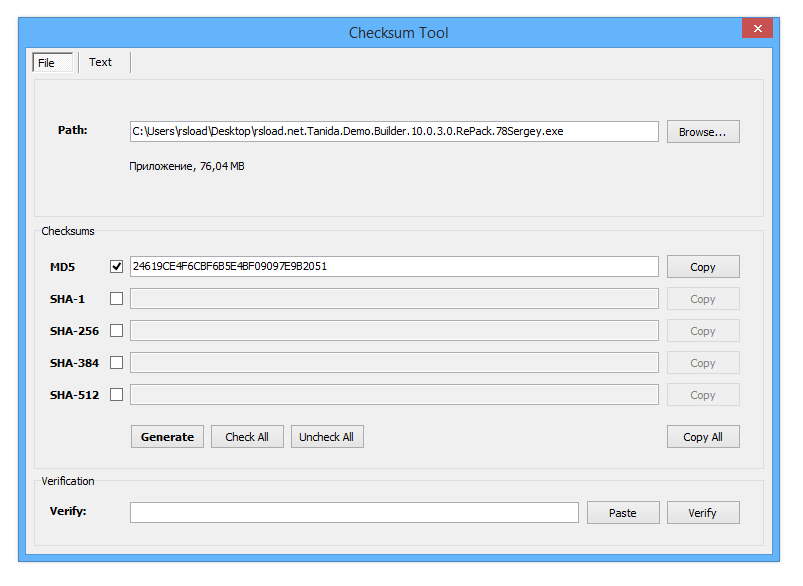Click the Copy All button

pyautogui.click(x=703, y=436)
